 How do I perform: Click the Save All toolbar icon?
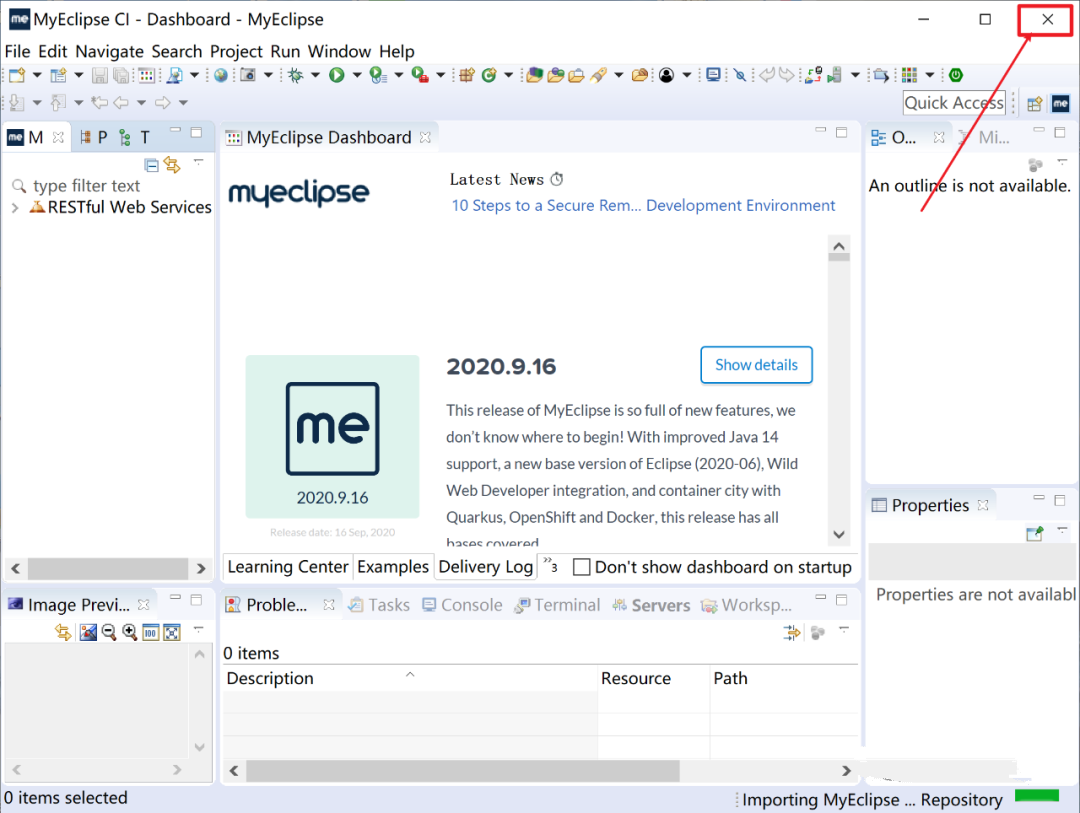click(121, 75)
